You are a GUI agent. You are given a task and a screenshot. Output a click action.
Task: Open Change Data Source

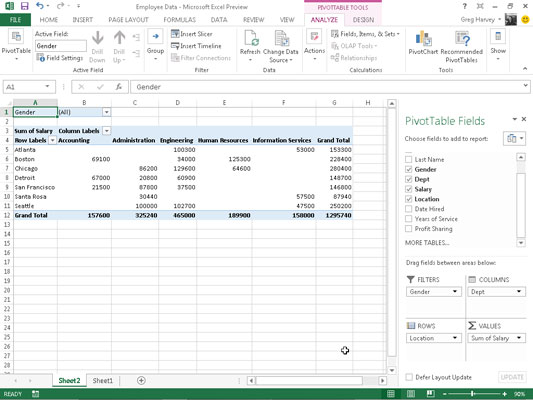(x=280, y=47)
